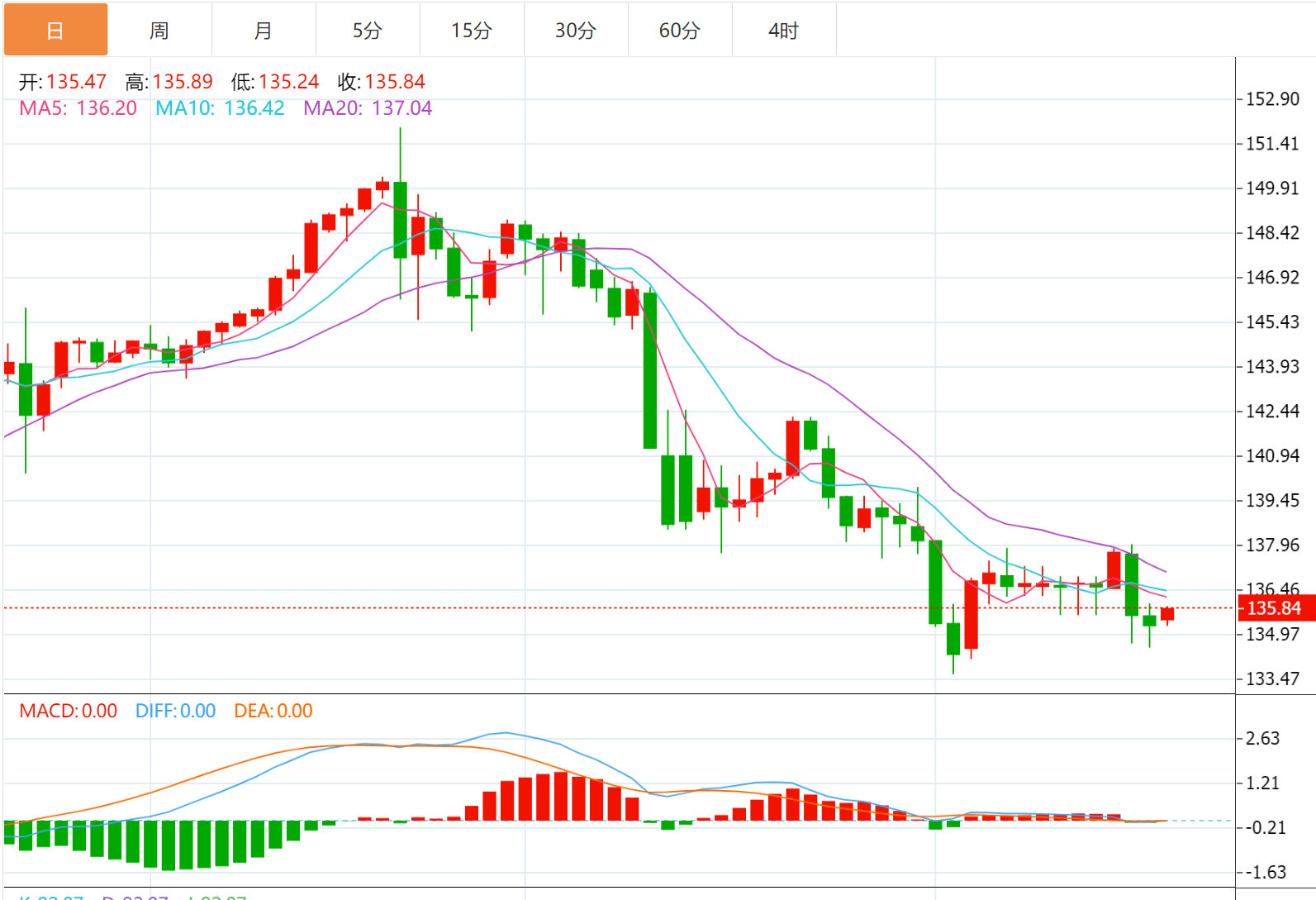
Task: Click the MA20: 137.04 label
Action: 368,108
